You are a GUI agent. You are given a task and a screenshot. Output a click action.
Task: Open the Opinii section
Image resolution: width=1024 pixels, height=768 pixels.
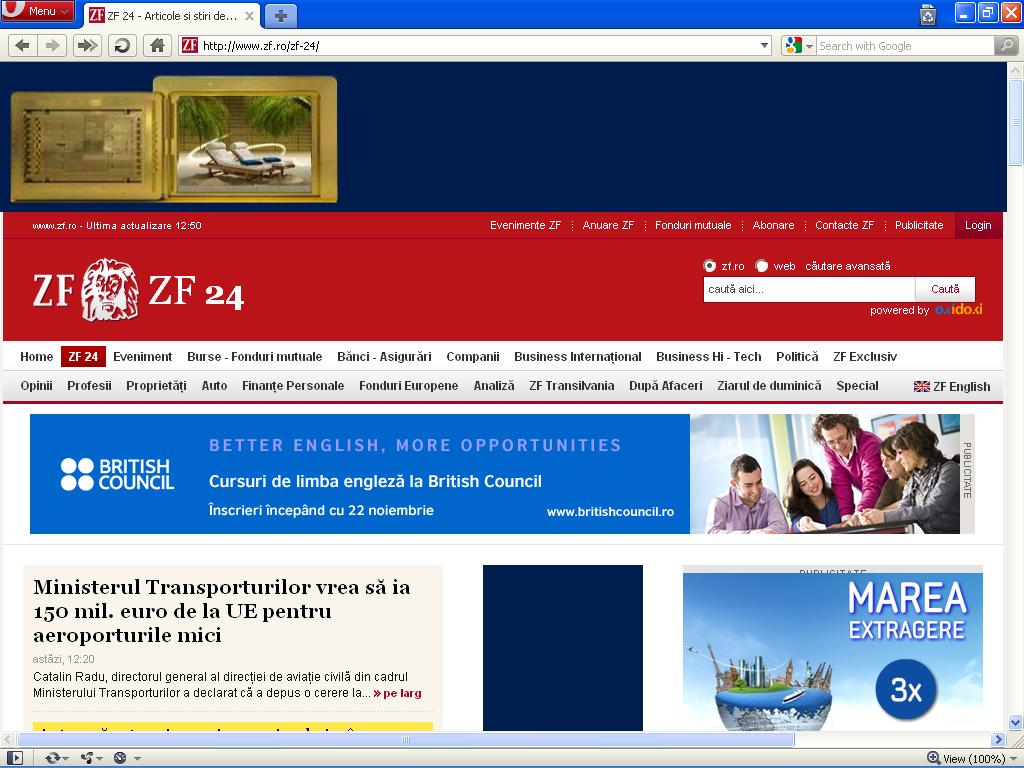tap(37, 386)
